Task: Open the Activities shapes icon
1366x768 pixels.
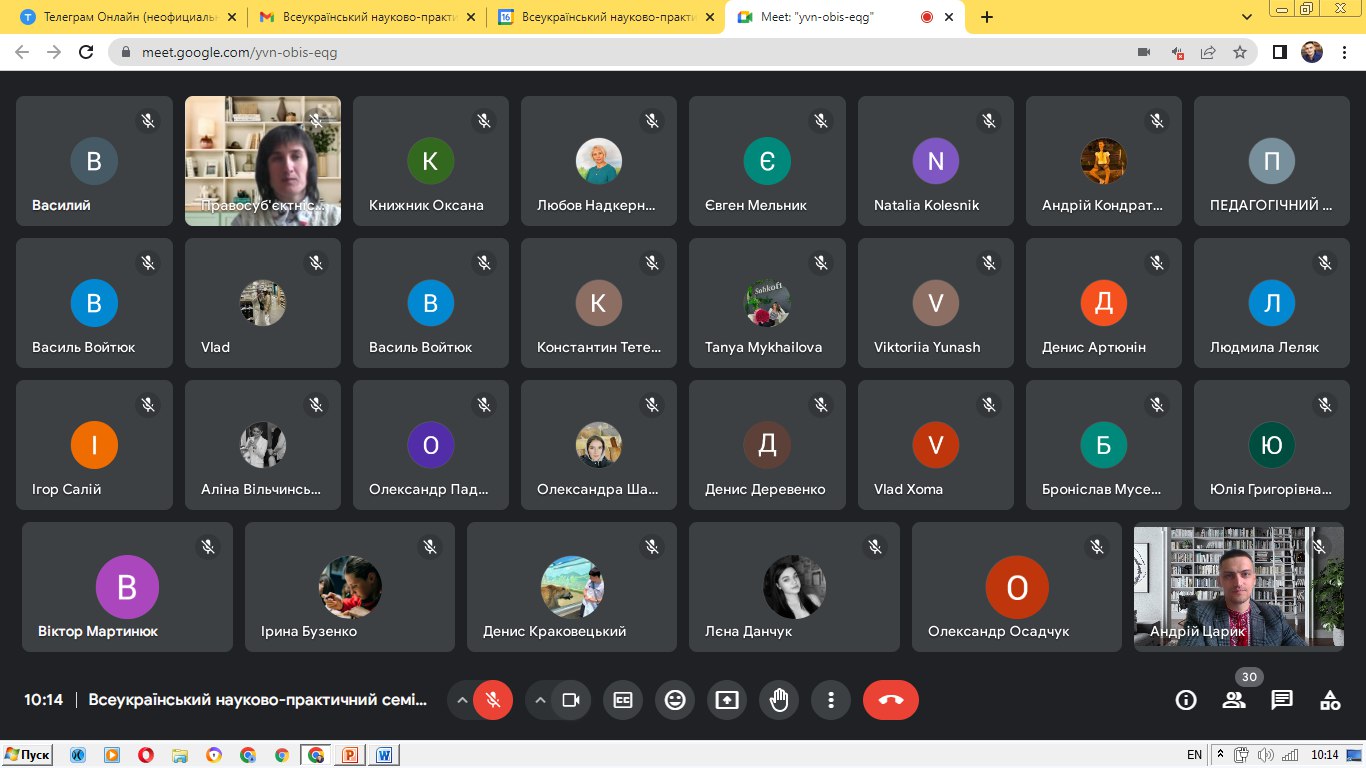Action: click(1330, 700)
